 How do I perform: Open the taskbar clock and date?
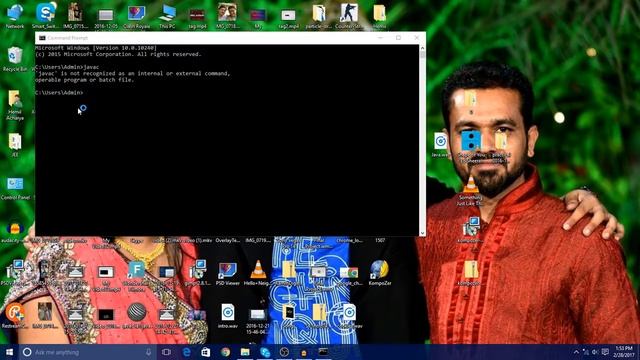(x=624, y=352)
